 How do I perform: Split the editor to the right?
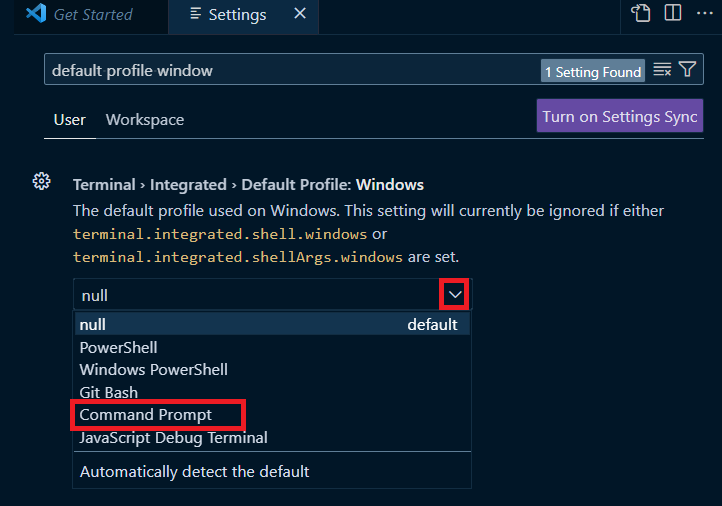(x=673, y=12)
